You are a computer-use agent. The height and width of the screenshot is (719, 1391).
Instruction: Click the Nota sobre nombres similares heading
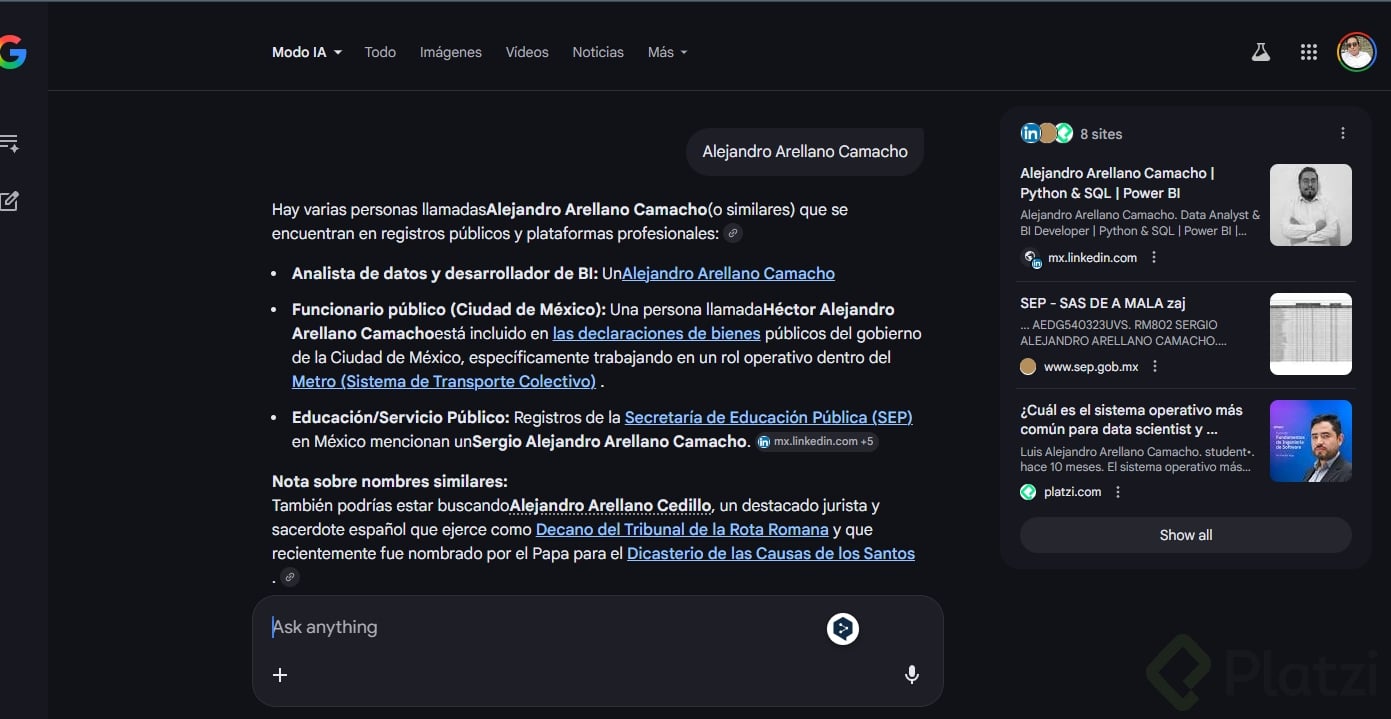click(x=390, y=481)
